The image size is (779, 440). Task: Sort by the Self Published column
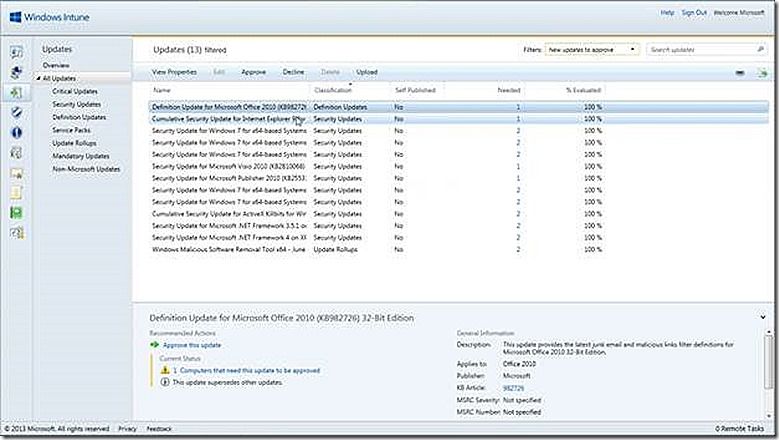point(415,90)
